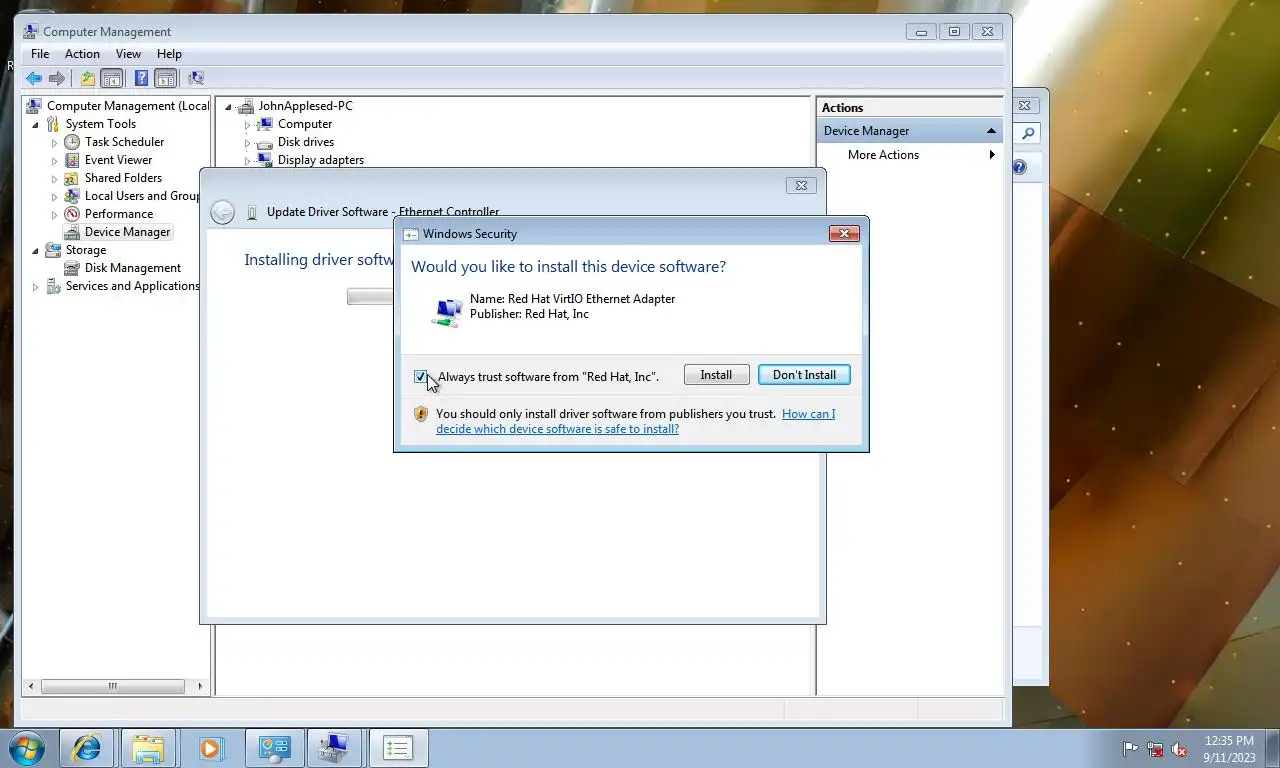This screenshot has width=1280, height=768.
Task: Close the Windows Security dialog
Action: coord(844,233)
